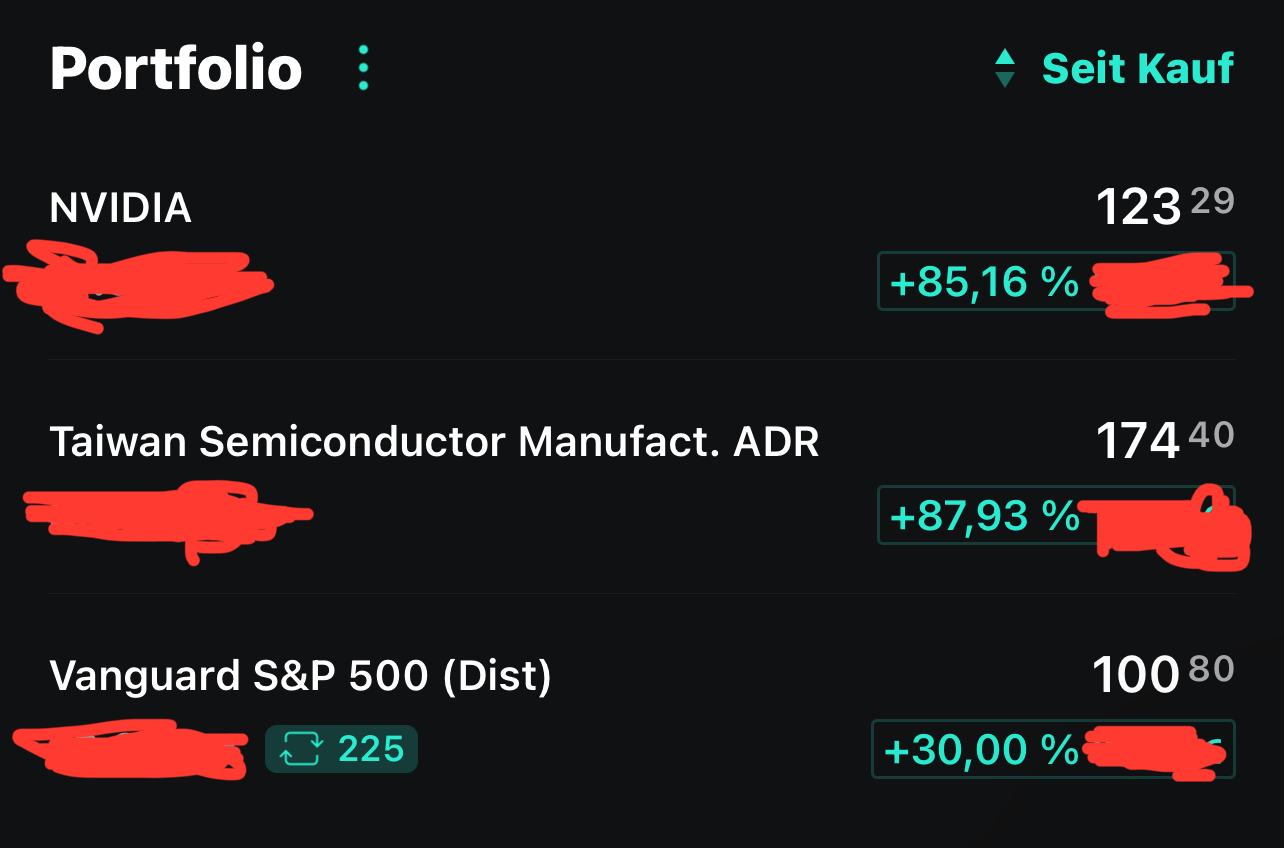The height and width of the screenshot is (848, 1284).
Task: Click the 100,80 price value
Action: (1162, 674)
